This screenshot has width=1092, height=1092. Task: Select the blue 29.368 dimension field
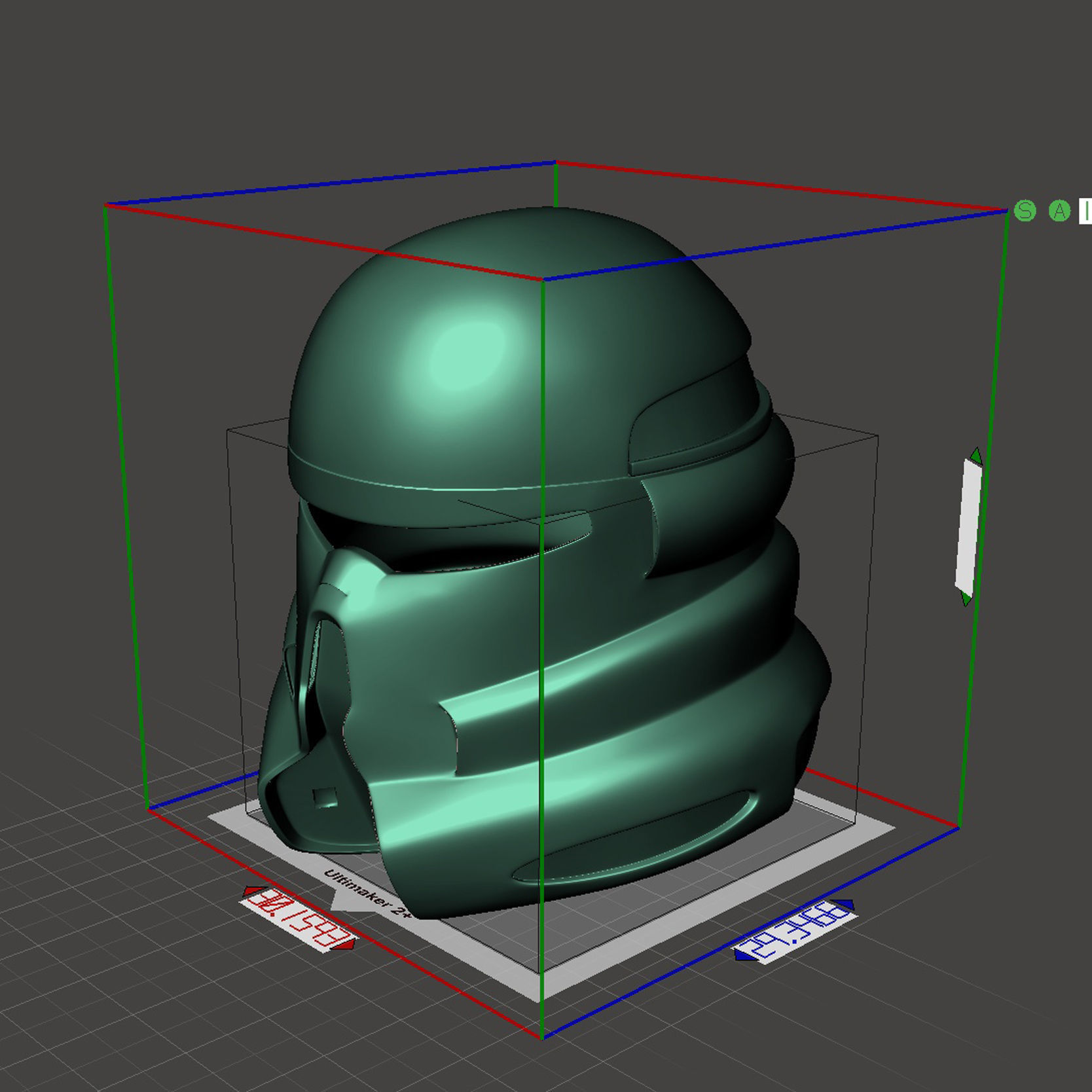794,932
